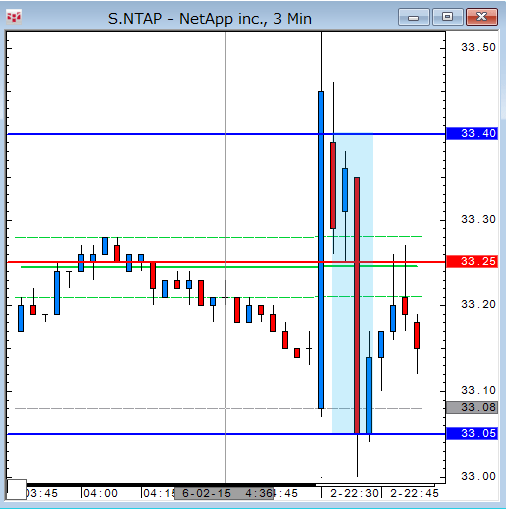Click the gray 33.08 price label
This screenshot has width=506, height=510.
tap(472, 407)
